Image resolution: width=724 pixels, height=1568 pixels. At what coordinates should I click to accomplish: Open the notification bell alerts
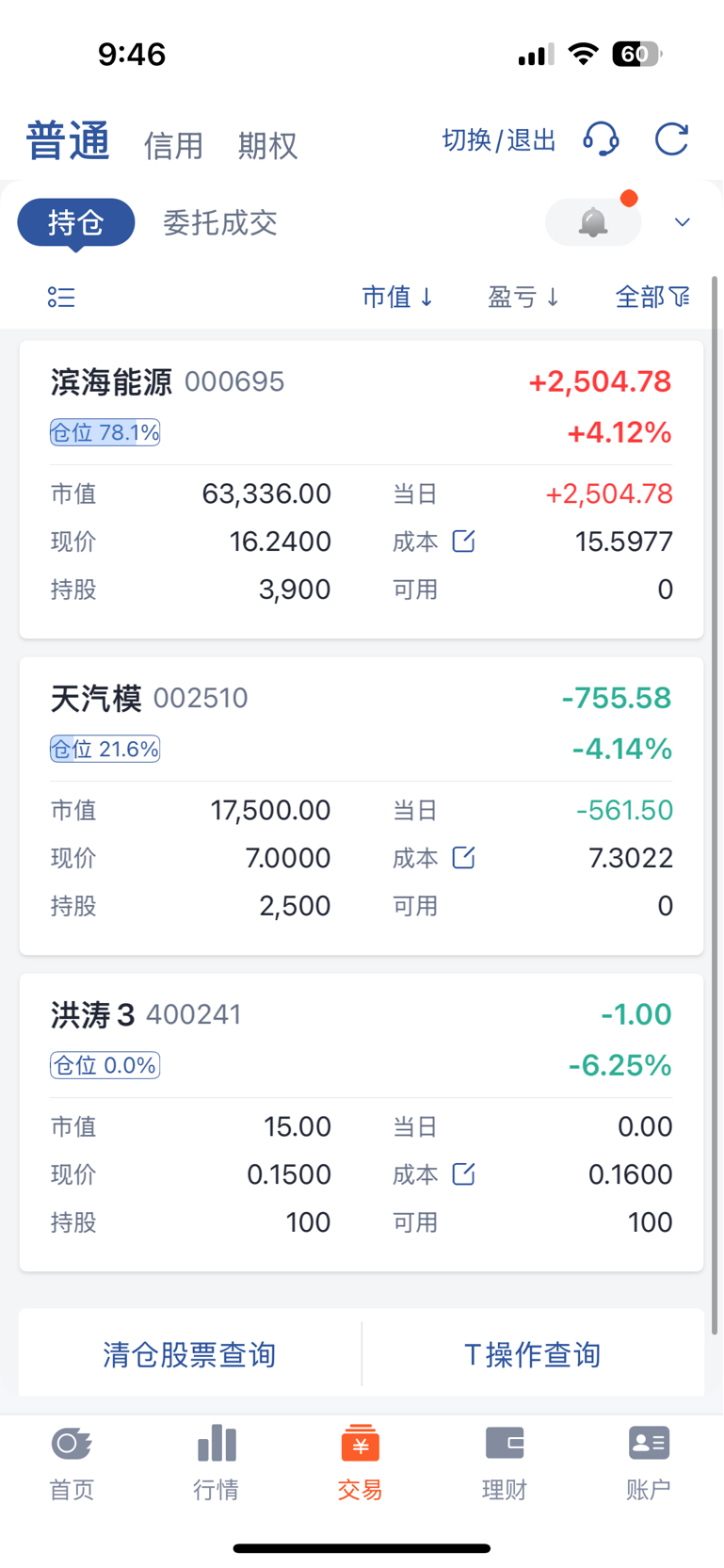click(593, 222)
